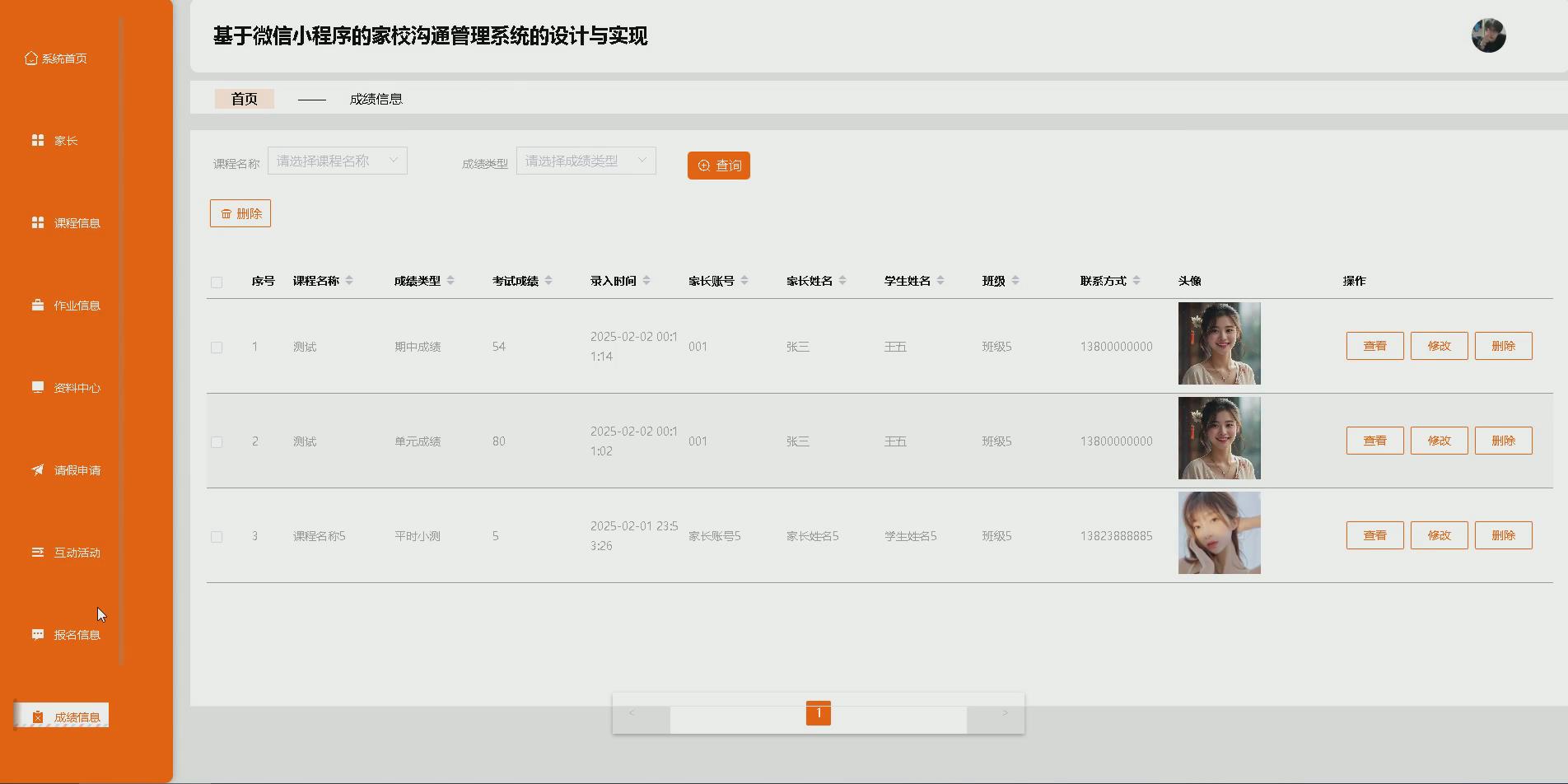Click 查看 for row 3 课程名称5
The height and width of the screenshot is (784, 1568).
pos(1375,535)
